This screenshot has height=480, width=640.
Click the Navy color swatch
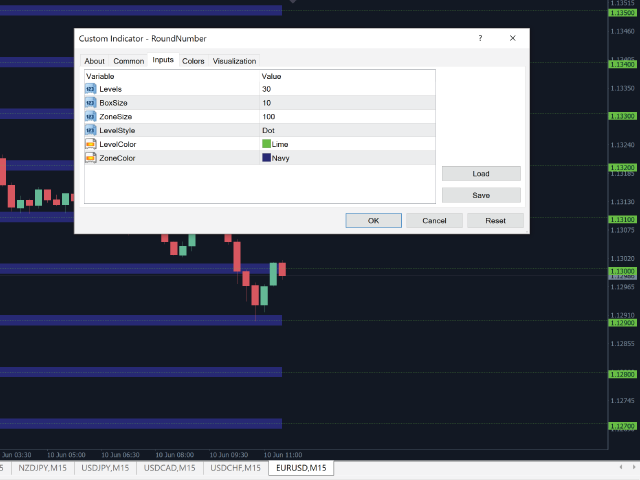coord(267,158)
